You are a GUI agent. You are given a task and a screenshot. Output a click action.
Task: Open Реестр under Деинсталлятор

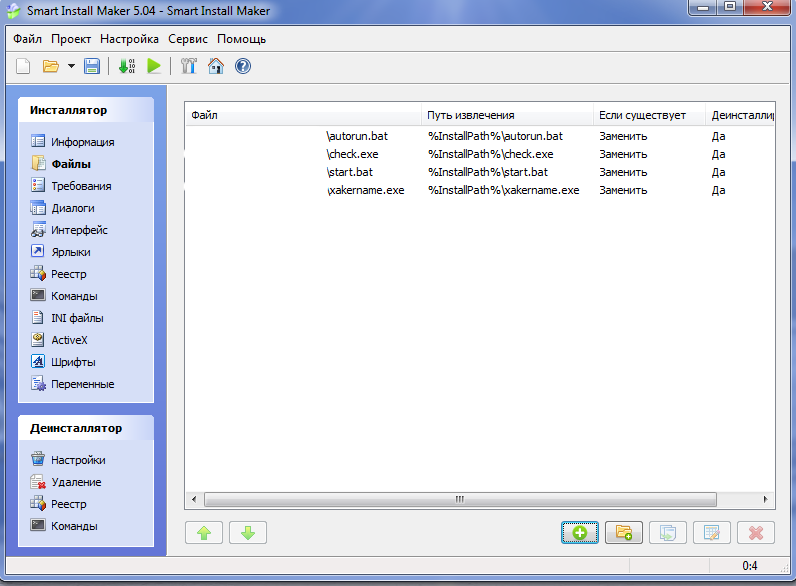point(69,504)
